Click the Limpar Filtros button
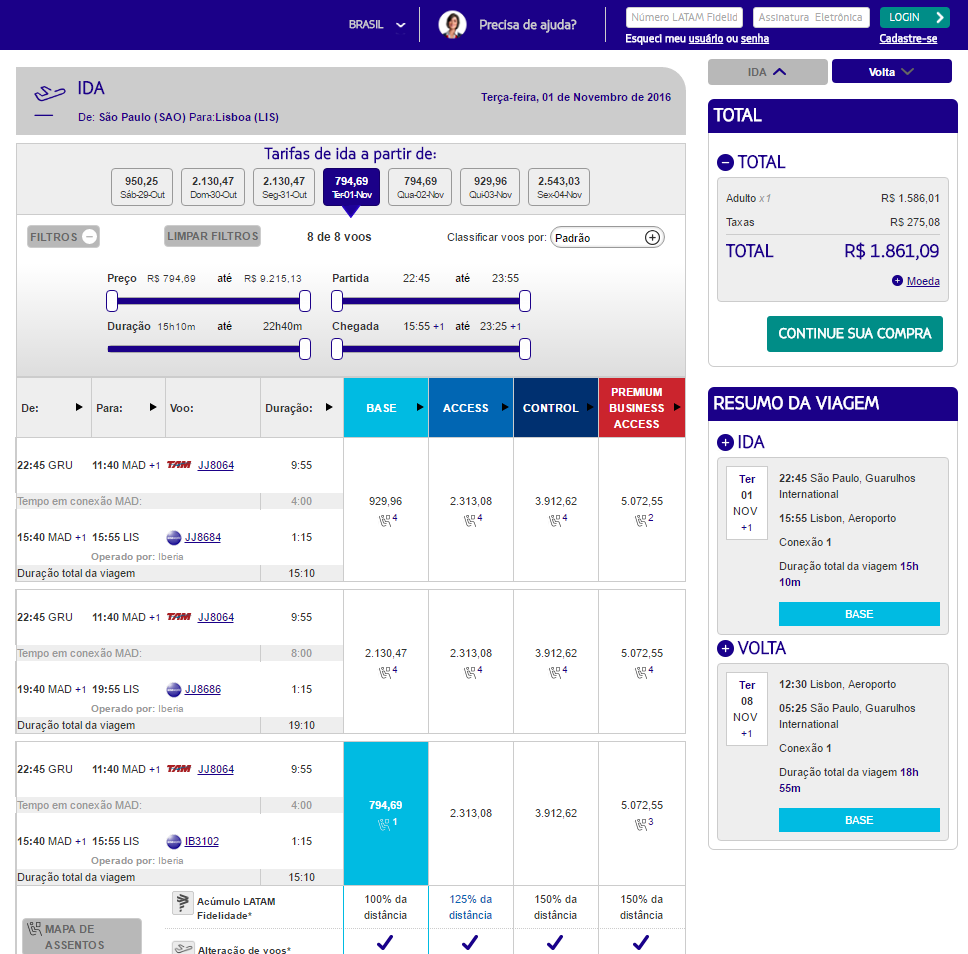Screen dimensions: 968x954 point(212,236)
